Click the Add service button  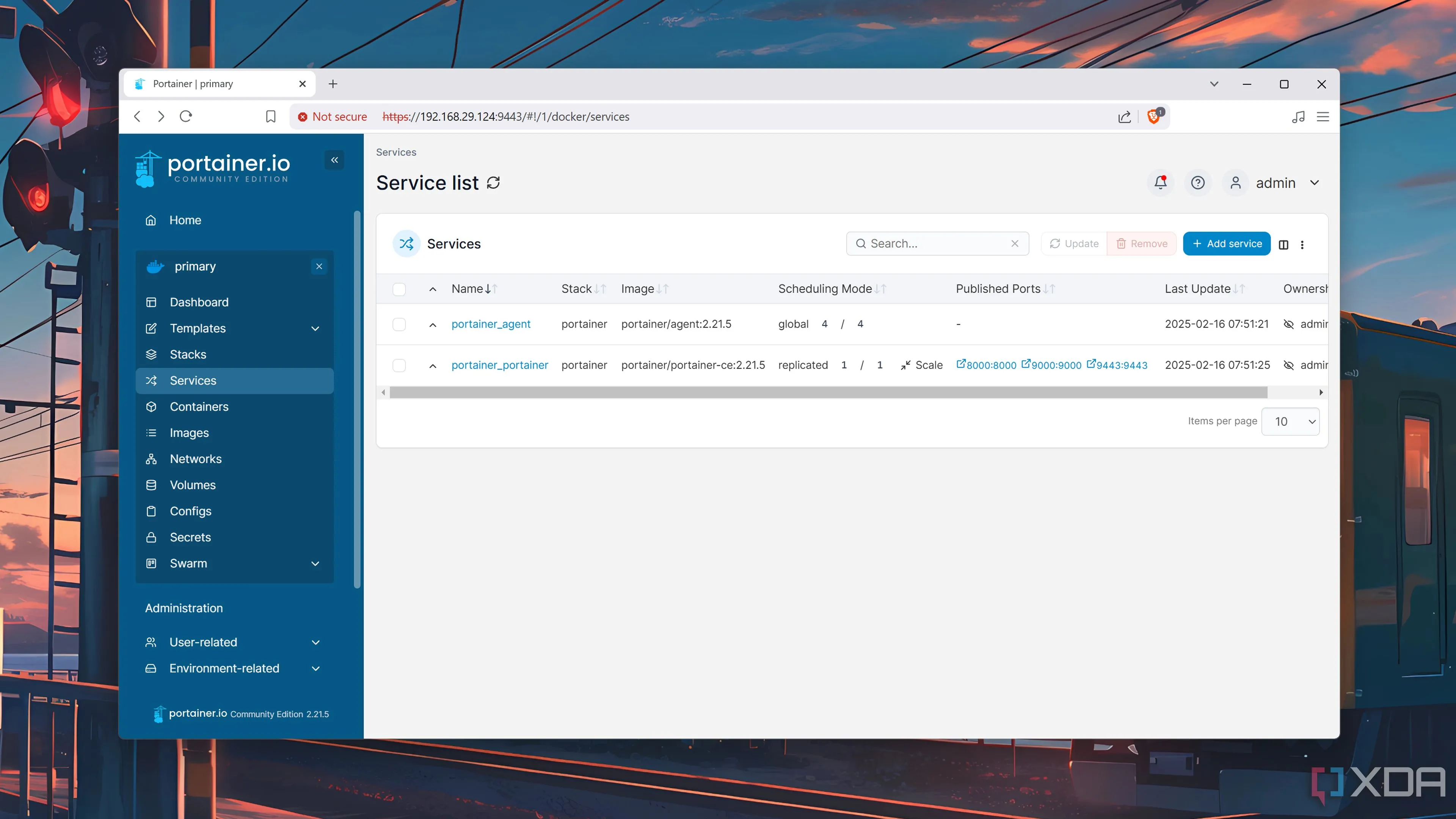[1226, 243]
